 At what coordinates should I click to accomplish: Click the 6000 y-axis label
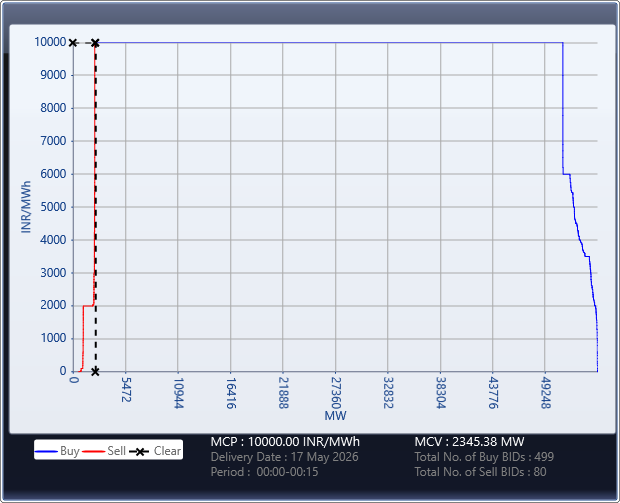[53, 174]
